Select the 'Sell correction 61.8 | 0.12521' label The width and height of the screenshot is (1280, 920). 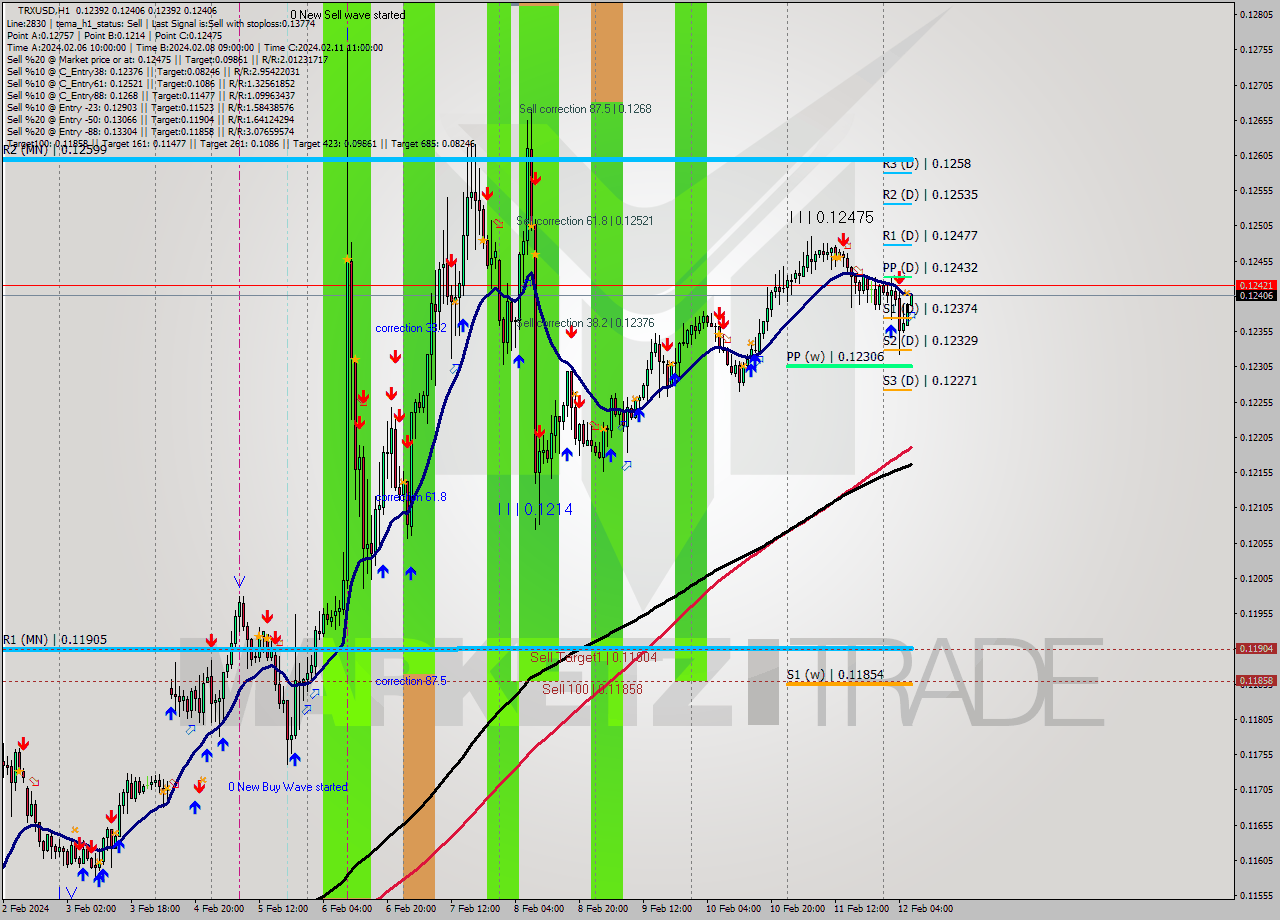coord(585,221)
